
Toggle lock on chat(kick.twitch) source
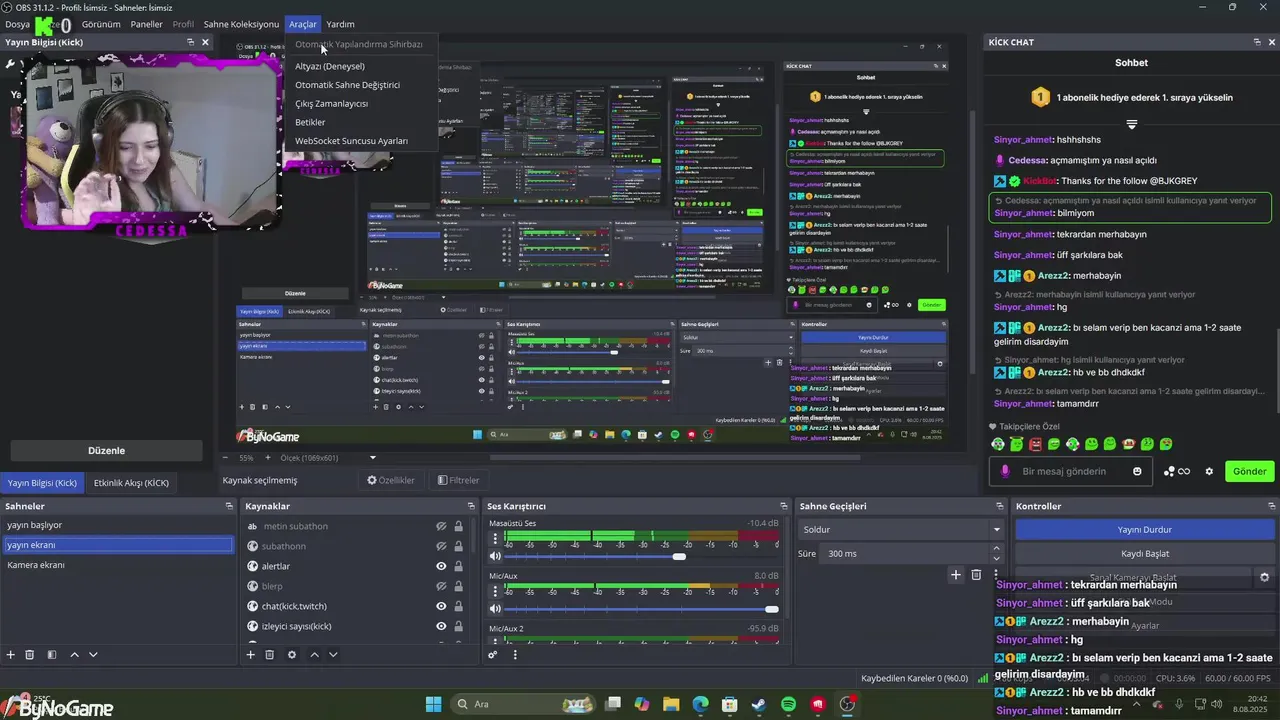point(459,606)
